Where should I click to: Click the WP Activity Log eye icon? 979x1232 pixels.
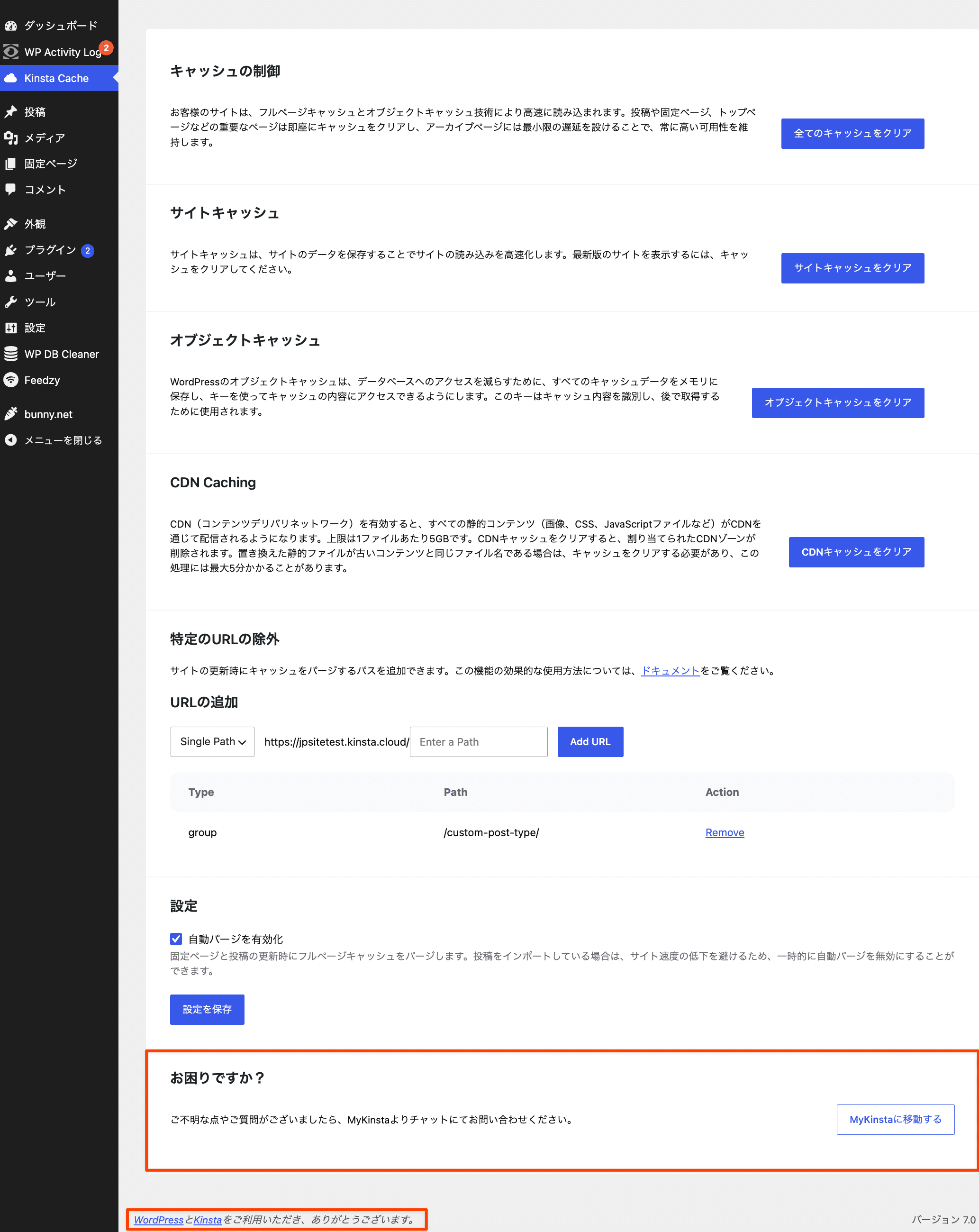click(x=11, y=52)
